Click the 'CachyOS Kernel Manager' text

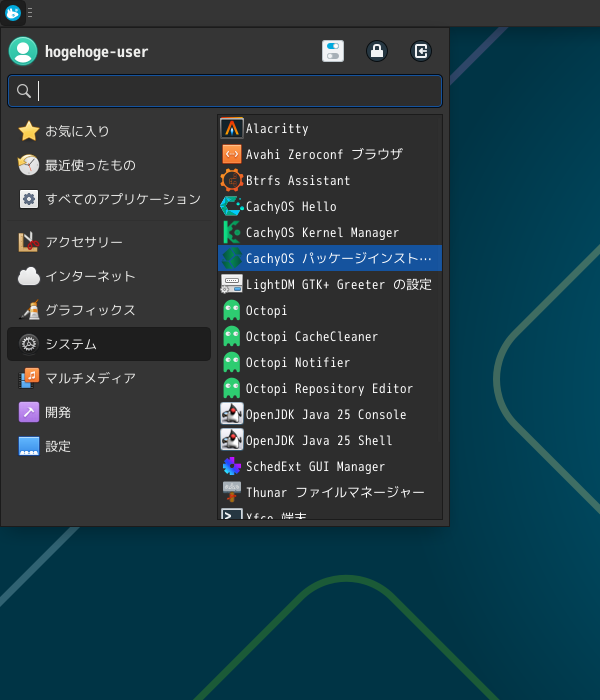pyautogui.click(x=322, y=233)
